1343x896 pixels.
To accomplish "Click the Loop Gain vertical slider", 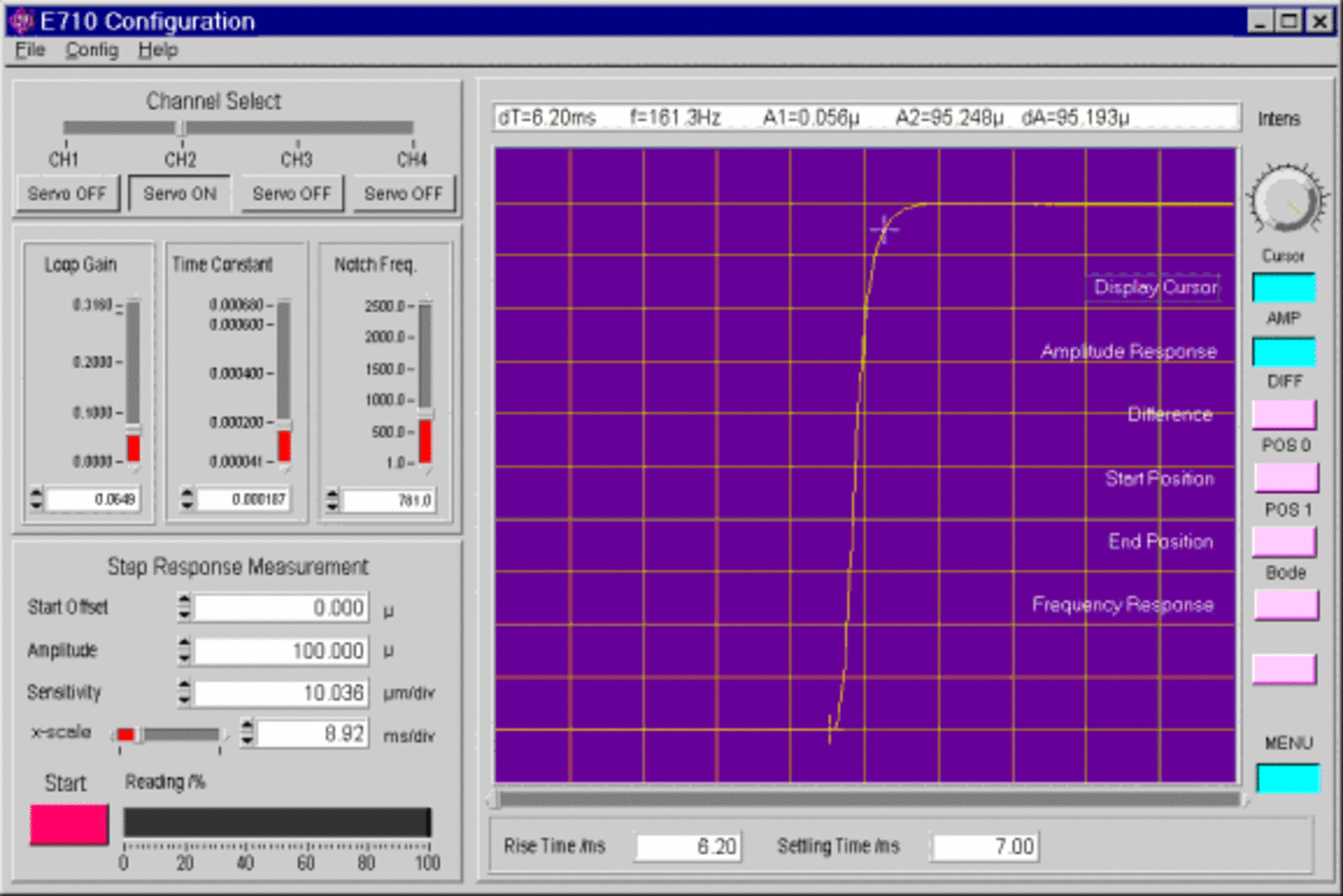I will click(x=133, y=383).
